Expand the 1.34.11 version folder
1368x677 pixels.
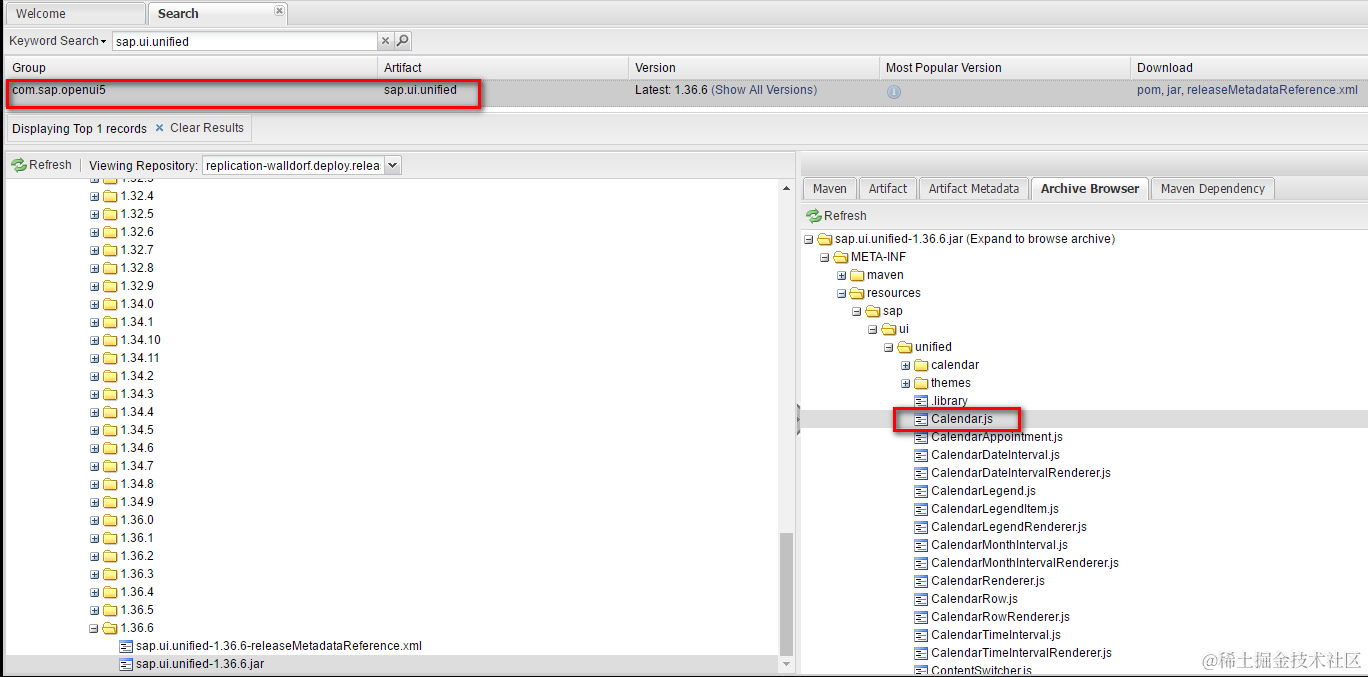coord(94,358)
